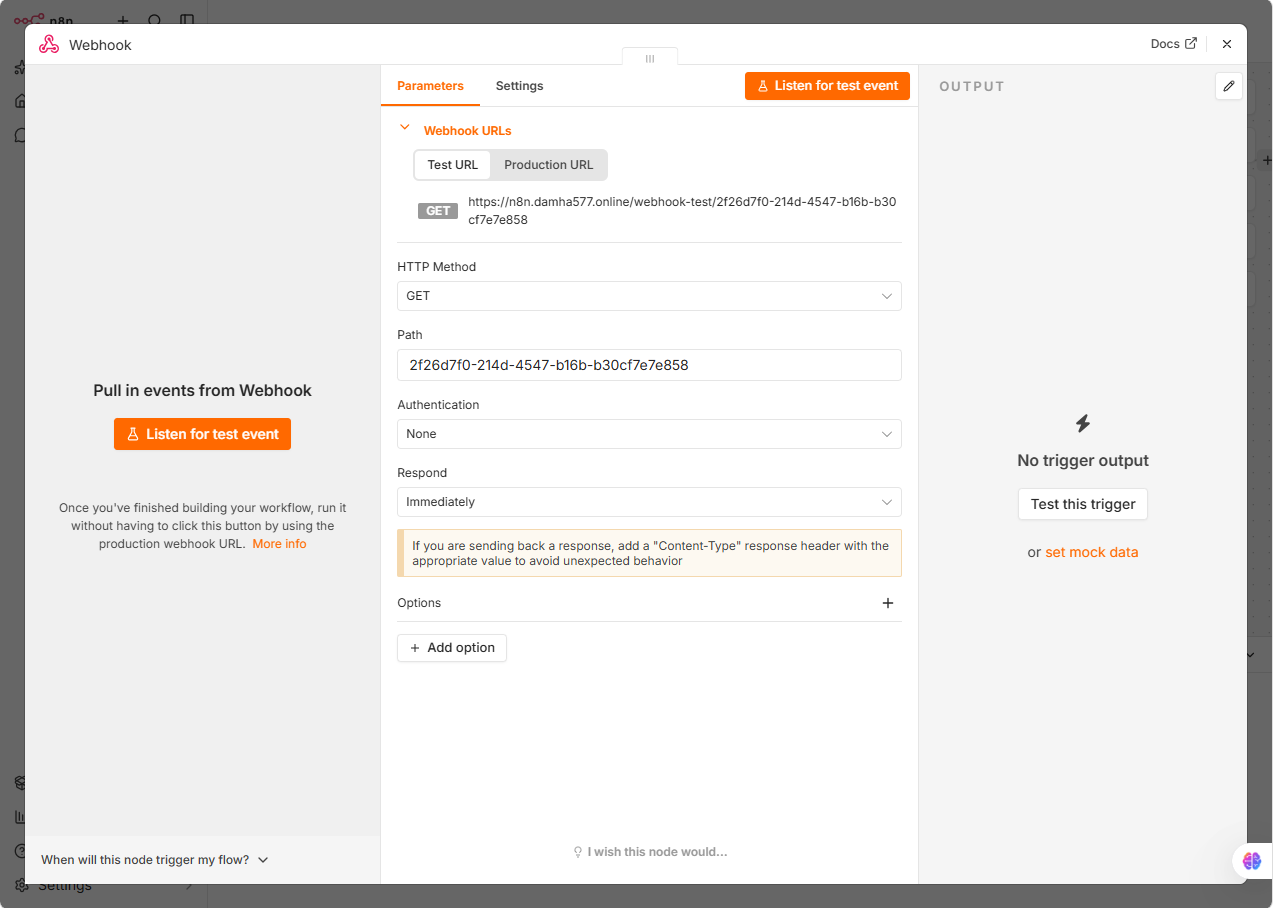
Task: Collapse the Webhook URLs section
Action: pyautogui.click(x=405, y=128)
